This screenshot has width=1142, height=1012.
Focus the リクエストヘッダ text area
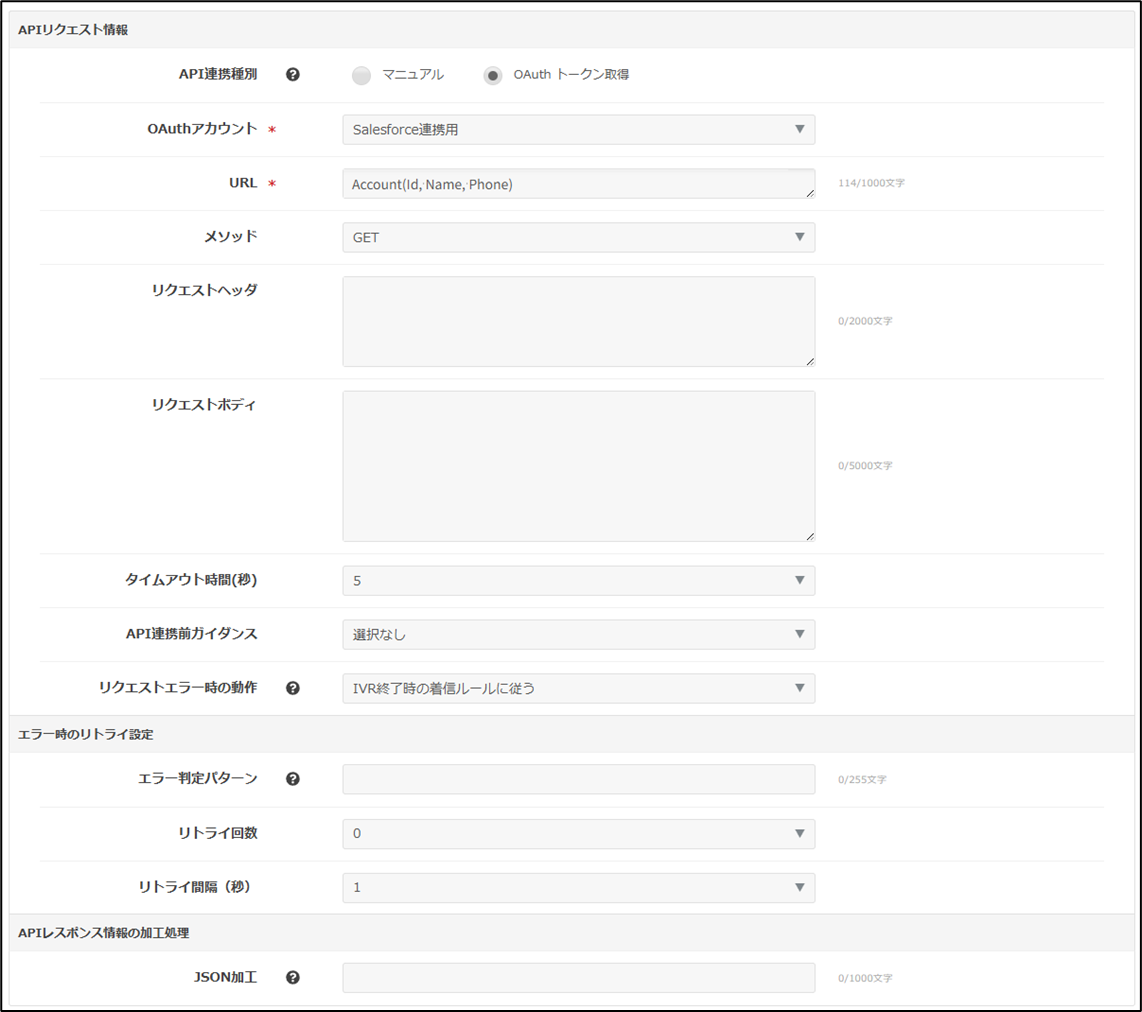578,321
